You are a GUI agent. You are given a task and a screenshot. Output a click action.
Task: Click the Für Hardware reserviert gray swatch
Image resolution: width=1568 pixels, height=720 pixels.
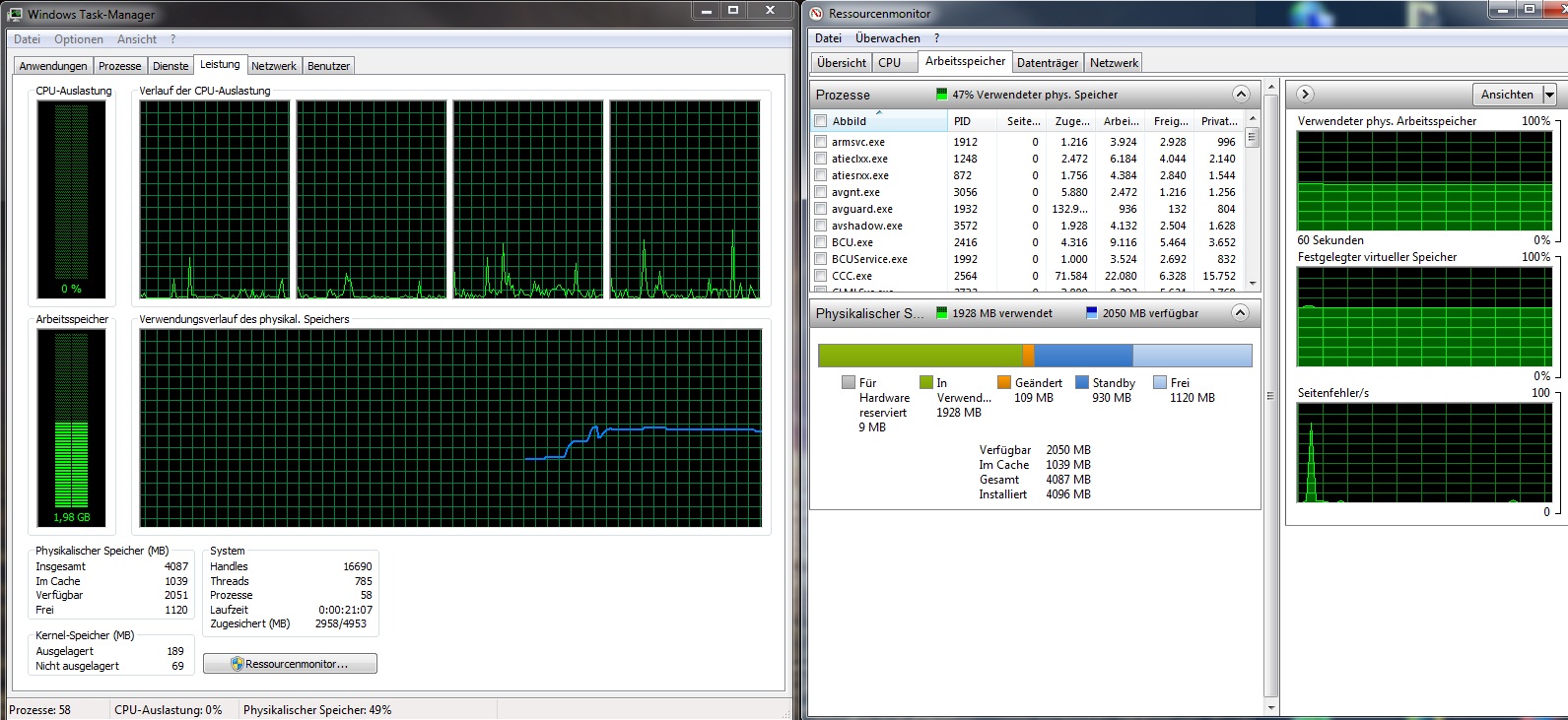tap(849, 382)
